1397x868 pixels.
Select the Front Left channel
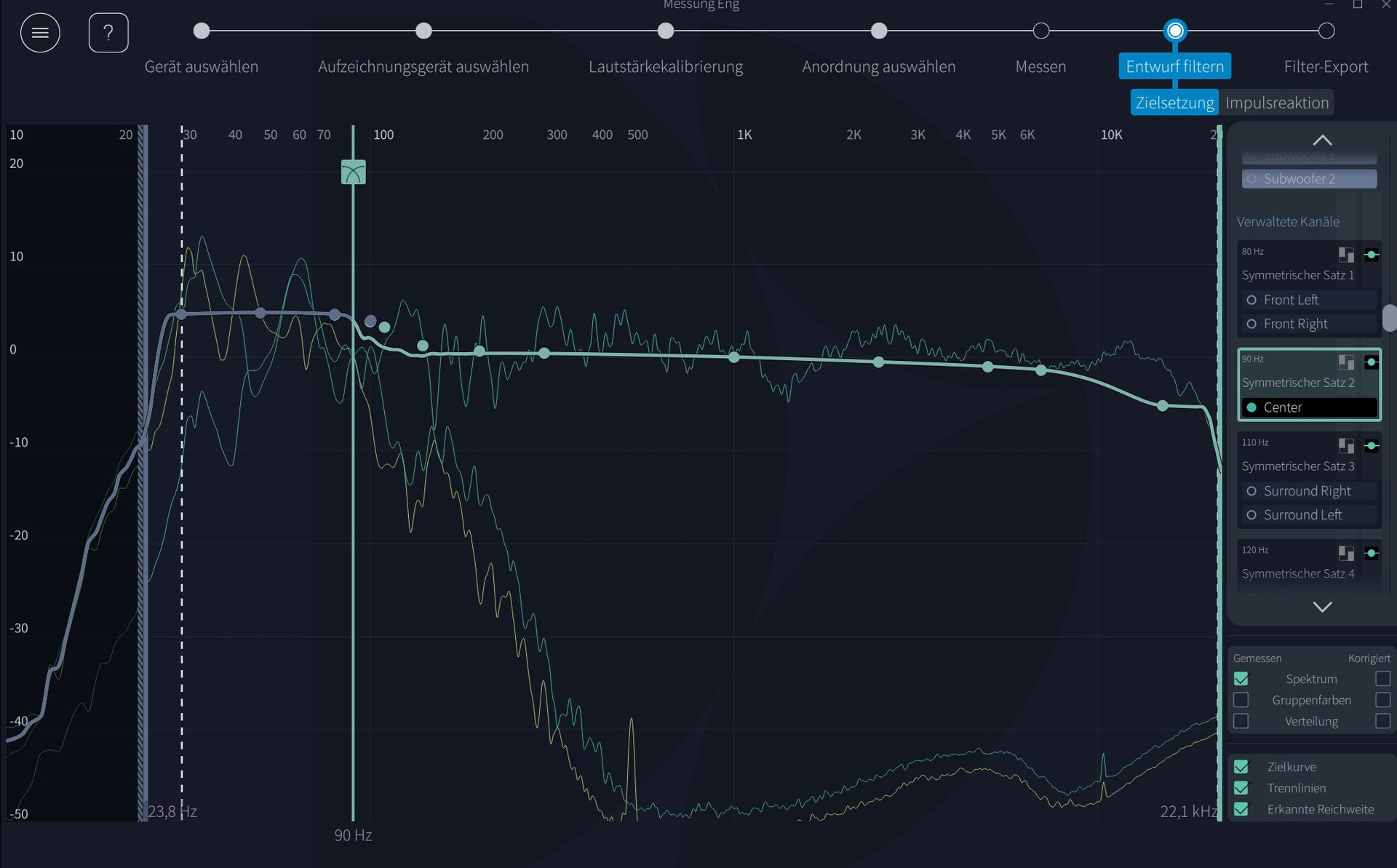pos(1290,300)
